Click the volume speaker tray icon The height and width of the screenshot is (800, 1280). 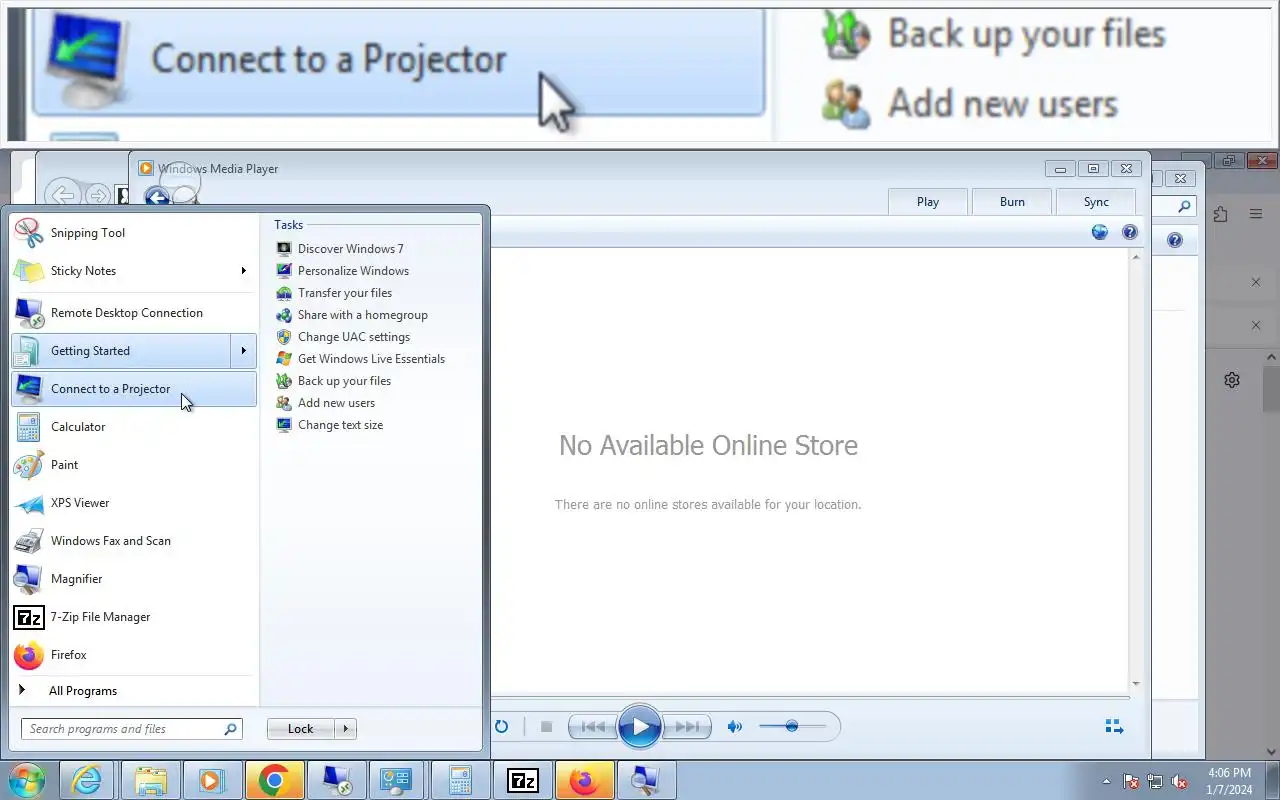pyautogui.click(x=1180, y=781)
